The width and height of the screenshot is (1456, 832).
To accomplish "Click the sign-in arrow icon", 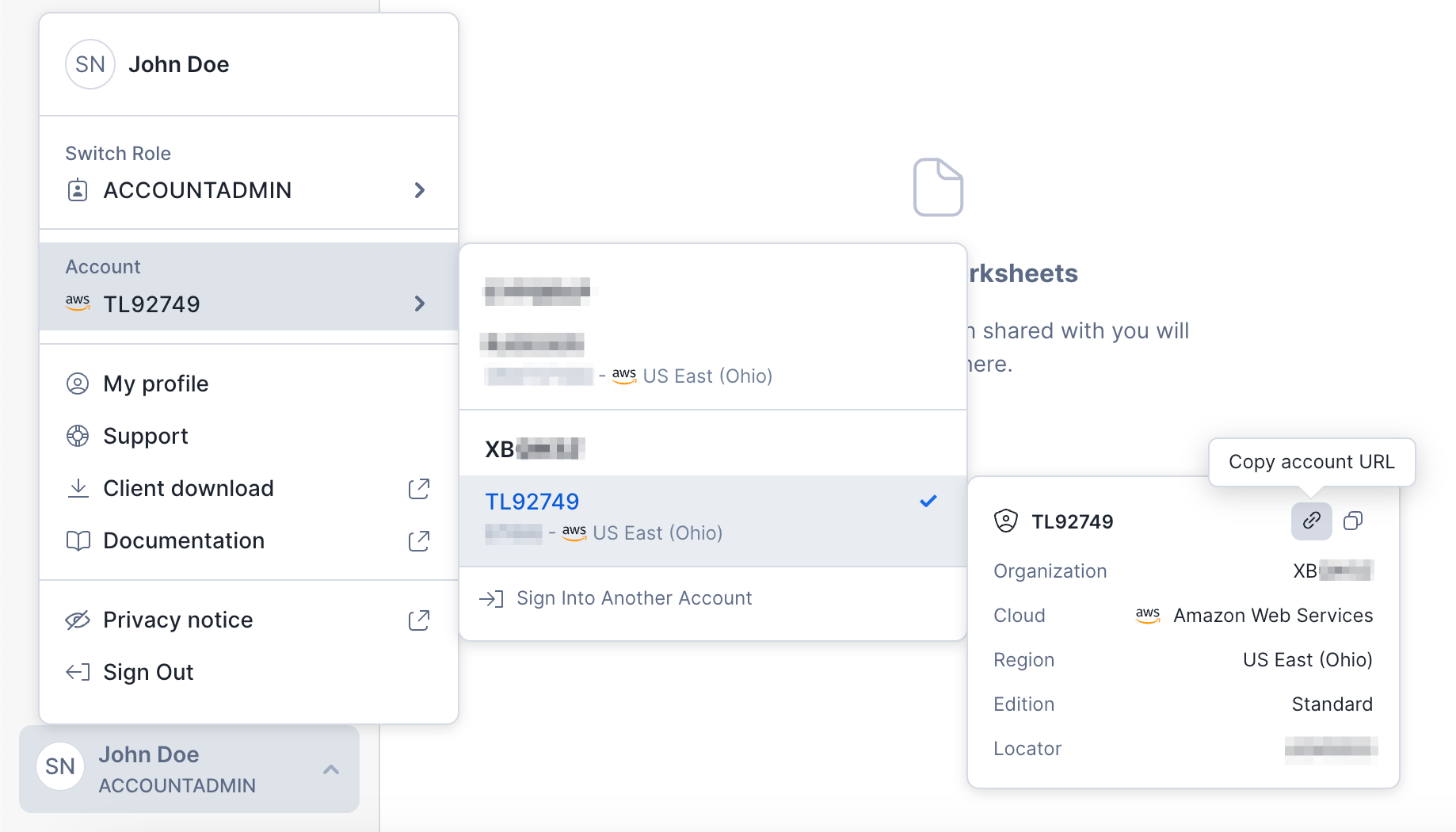I will (x=491, y=599).
